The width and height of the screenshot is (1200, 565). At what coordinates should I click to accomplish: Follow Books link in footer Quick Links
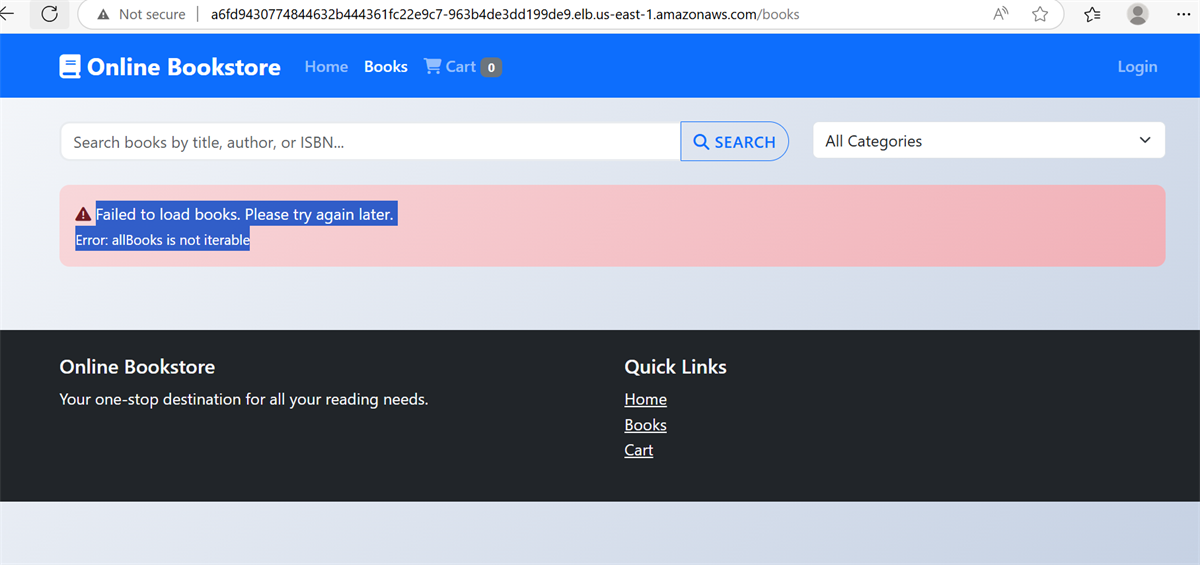click(x=645, y=425)
